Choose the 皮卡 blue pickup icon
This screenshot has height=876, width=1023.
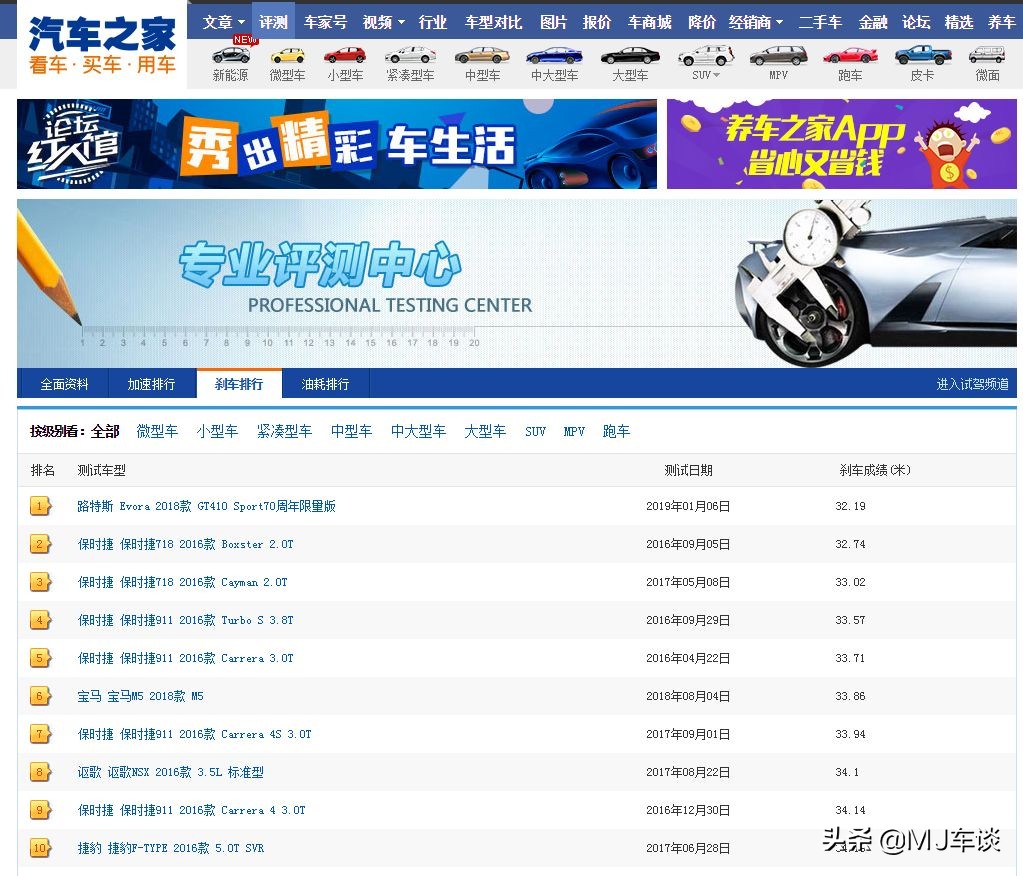click(923, 55)
